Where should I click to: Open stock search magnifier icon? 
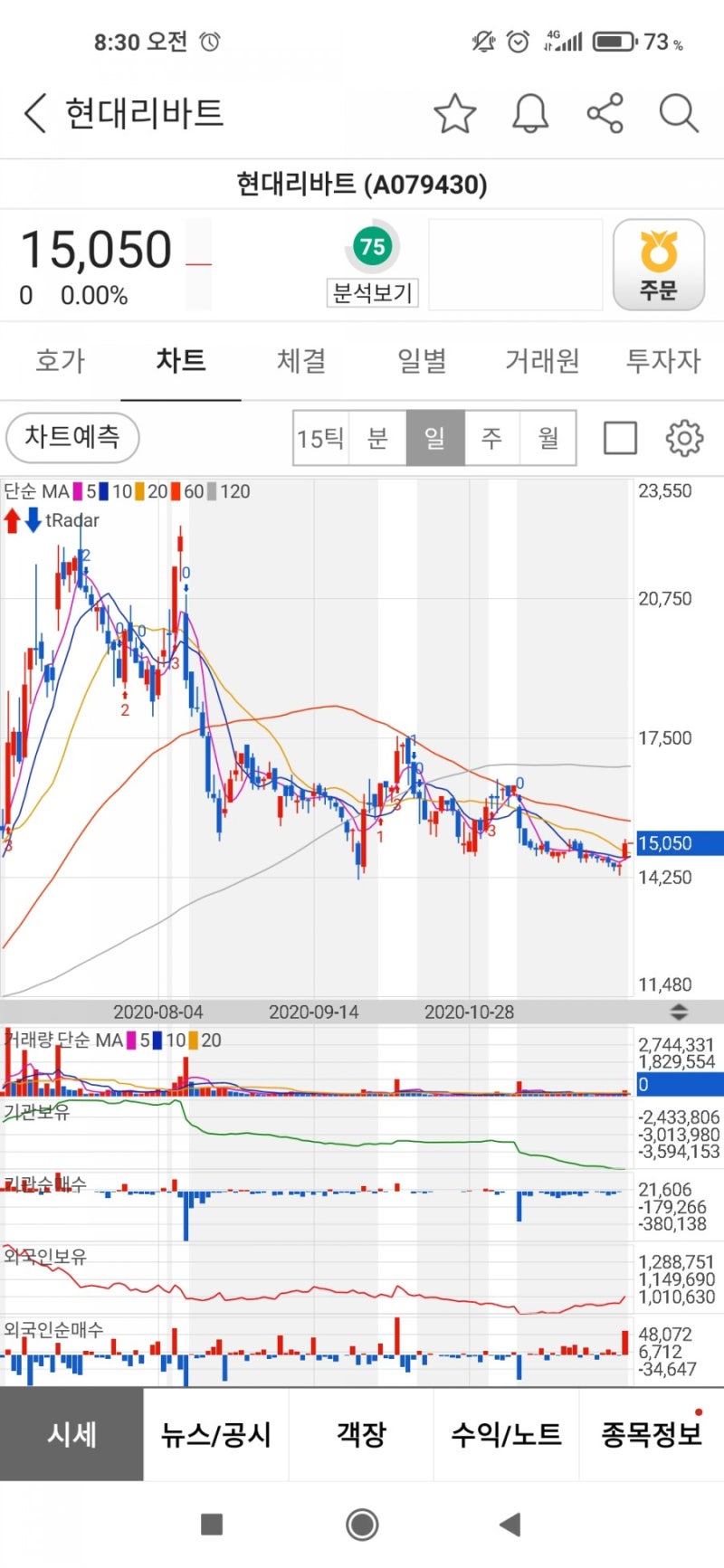[679, 114]
